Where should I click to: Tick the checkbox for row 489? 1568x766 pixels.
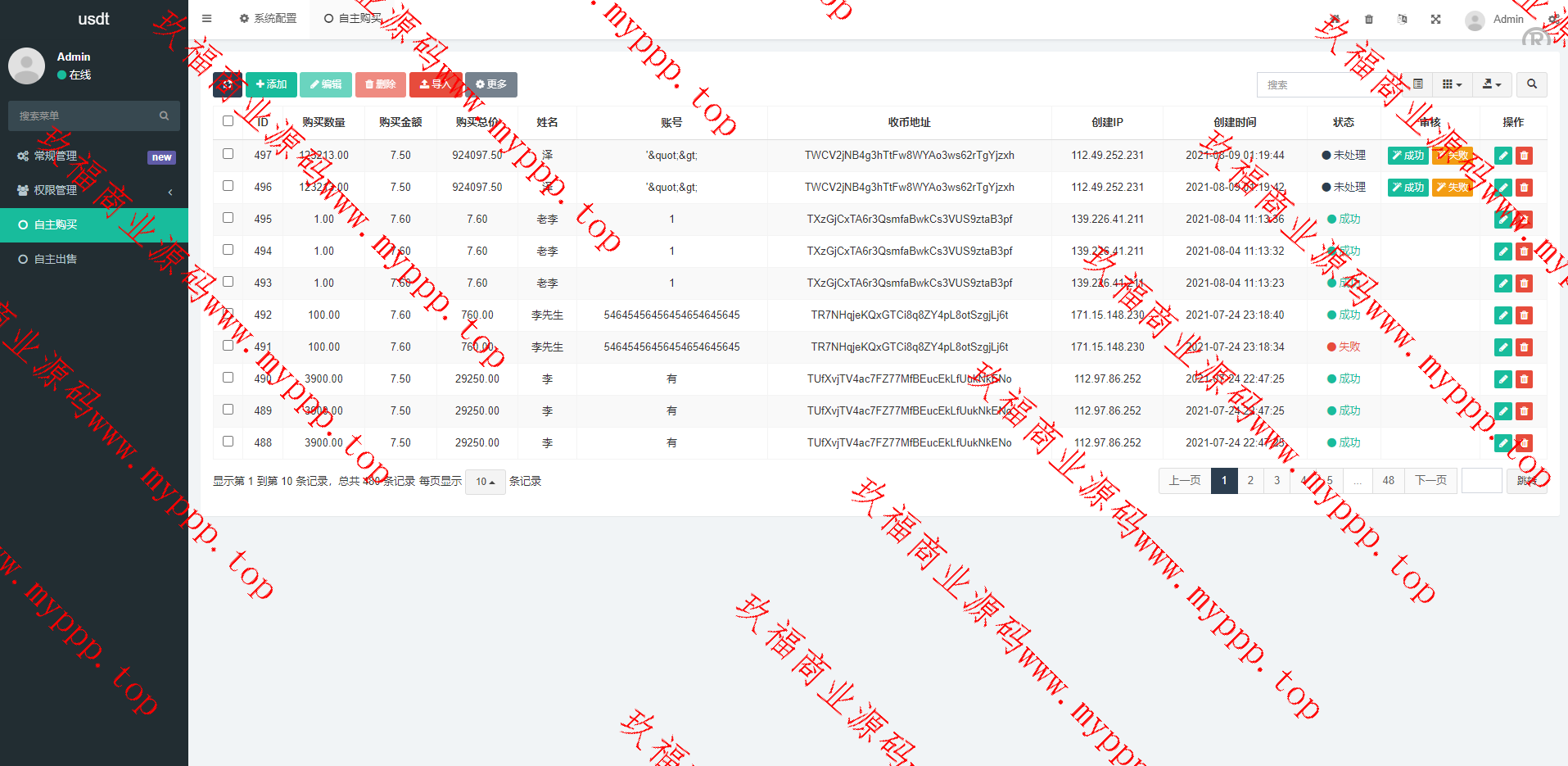pos(228,410)
